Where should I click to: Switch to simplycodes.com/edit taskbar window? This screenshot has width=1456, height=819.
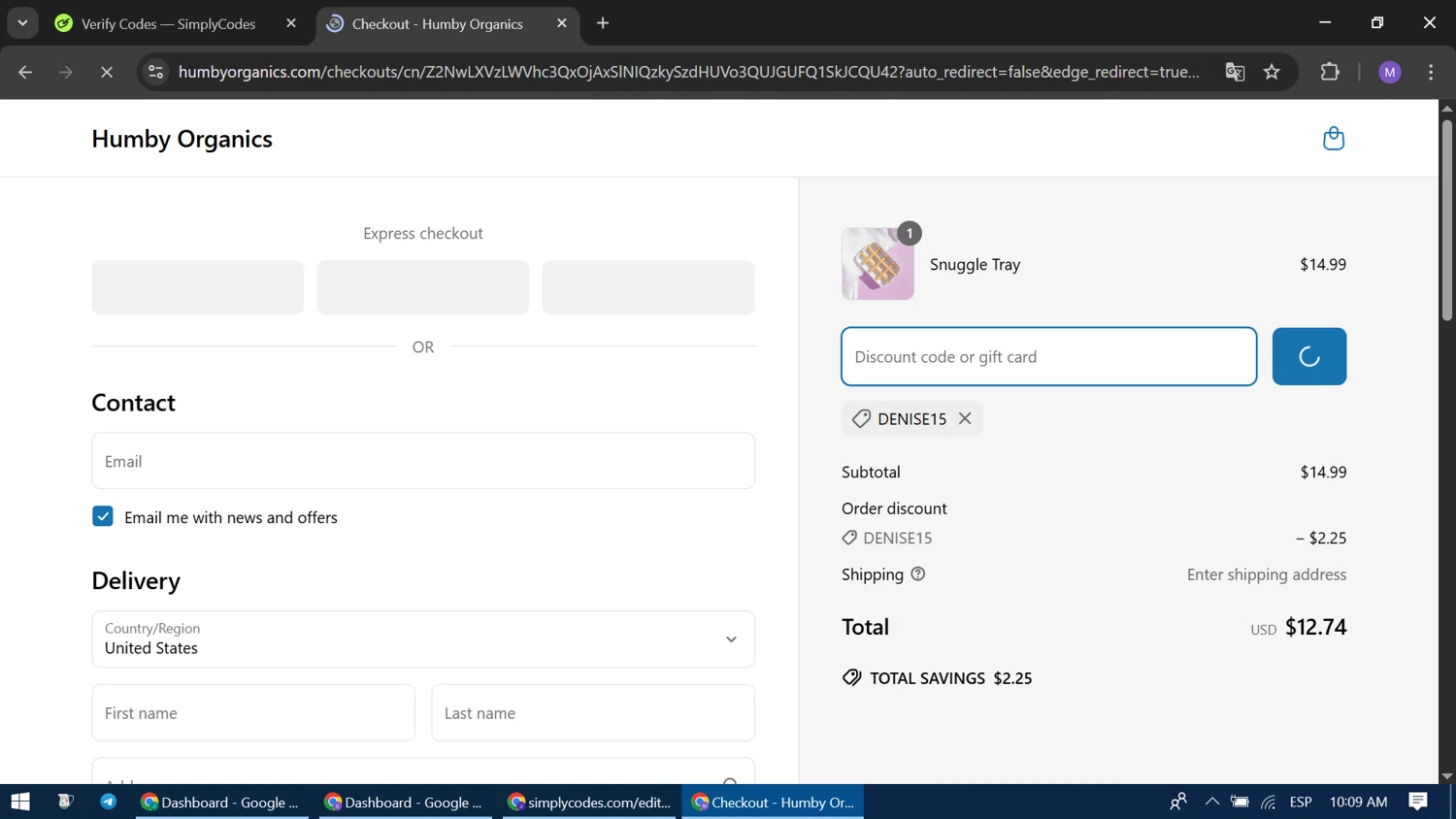(589, 802)
